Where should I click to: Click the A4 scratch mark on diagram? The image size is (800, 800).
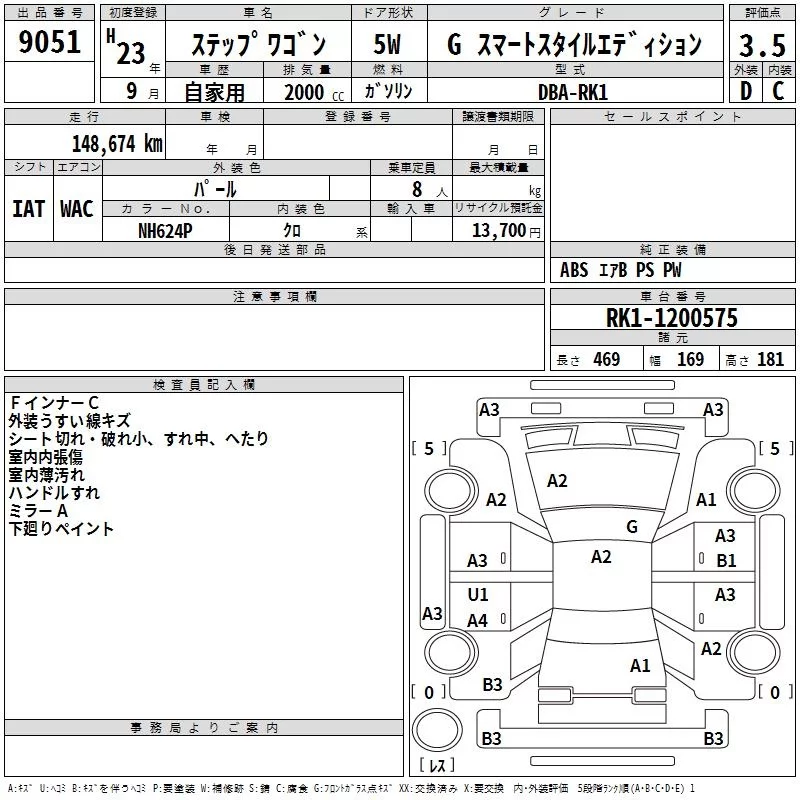pyautogui.click(x=478, y=621)
